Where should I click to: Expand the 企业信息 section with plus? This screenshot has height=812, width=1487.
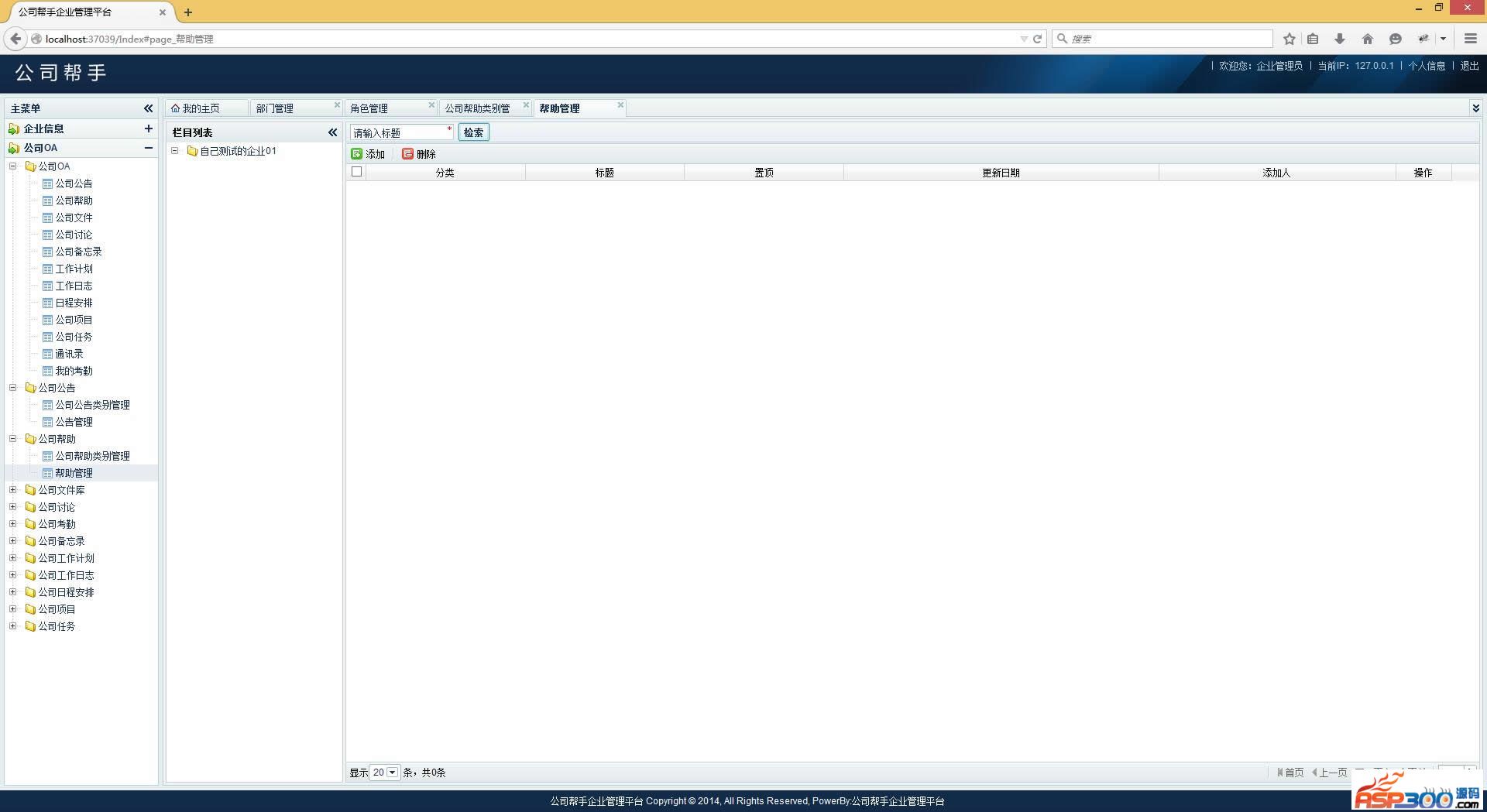tap(148, 128)
